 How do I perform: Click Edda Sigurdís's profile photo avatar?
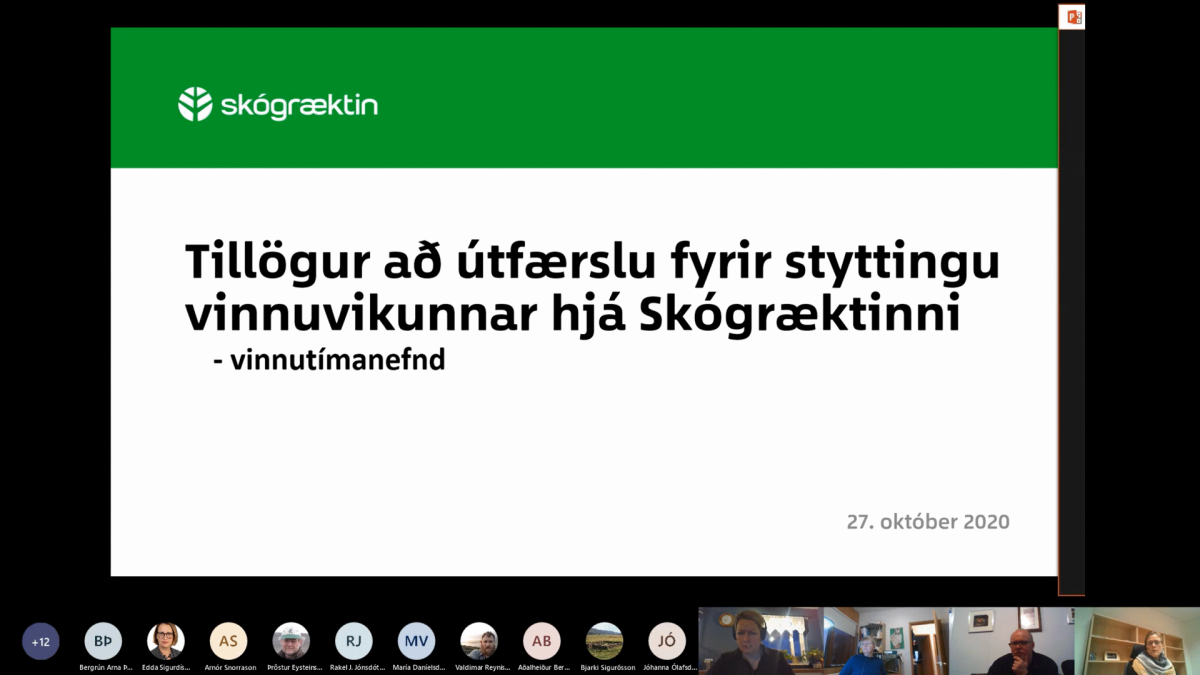coord(166,641)
